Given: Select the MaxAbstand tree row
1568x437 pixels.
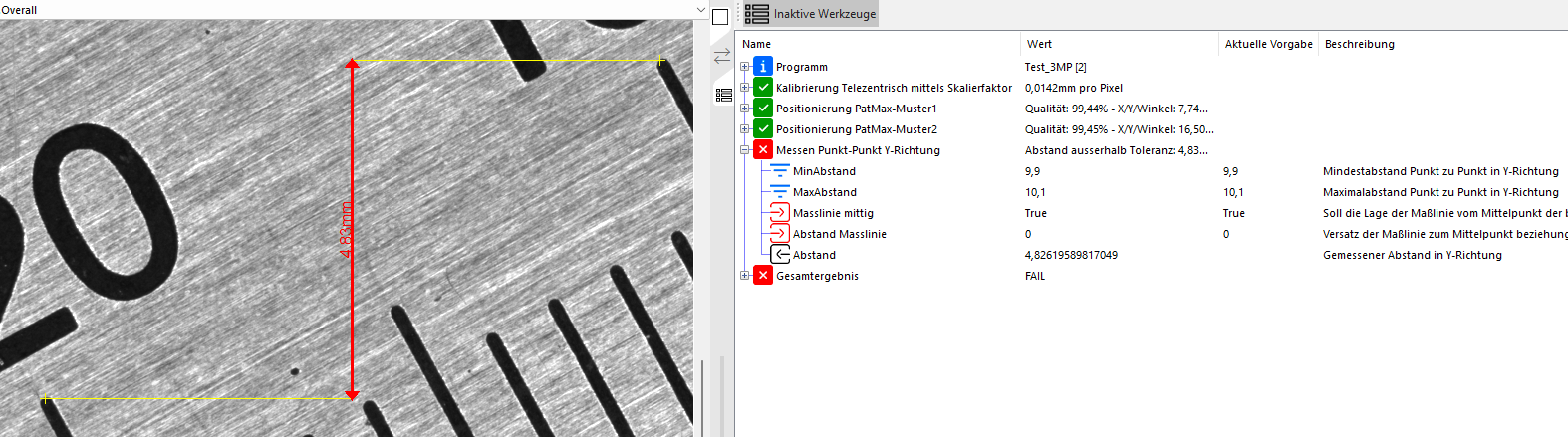Looking at the screenshot, I should click(x=824, y=192).
